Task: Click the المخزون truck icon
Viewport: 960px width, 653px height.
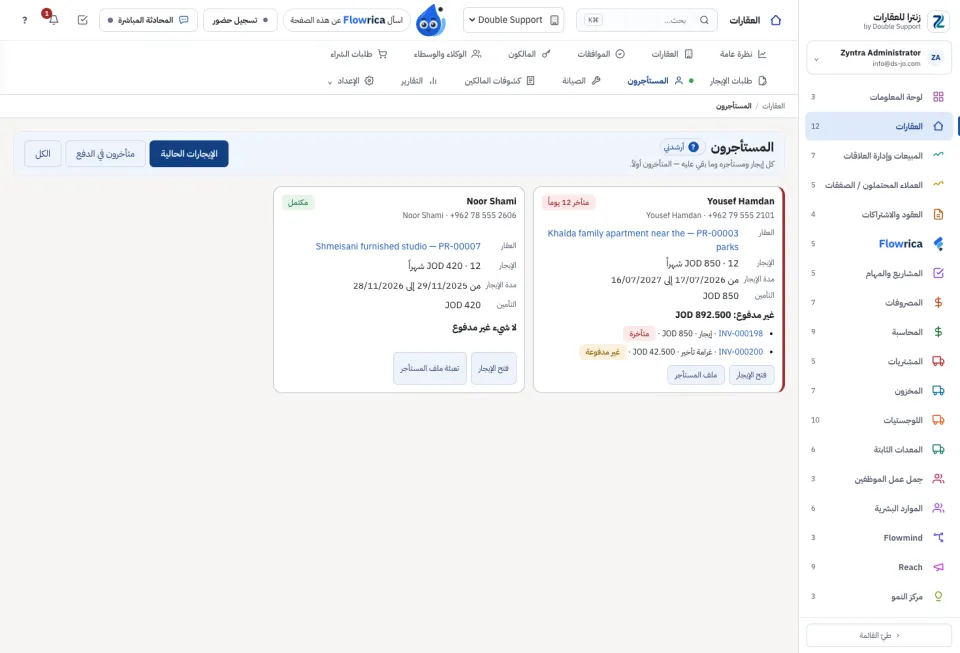Action: [938, 390]
